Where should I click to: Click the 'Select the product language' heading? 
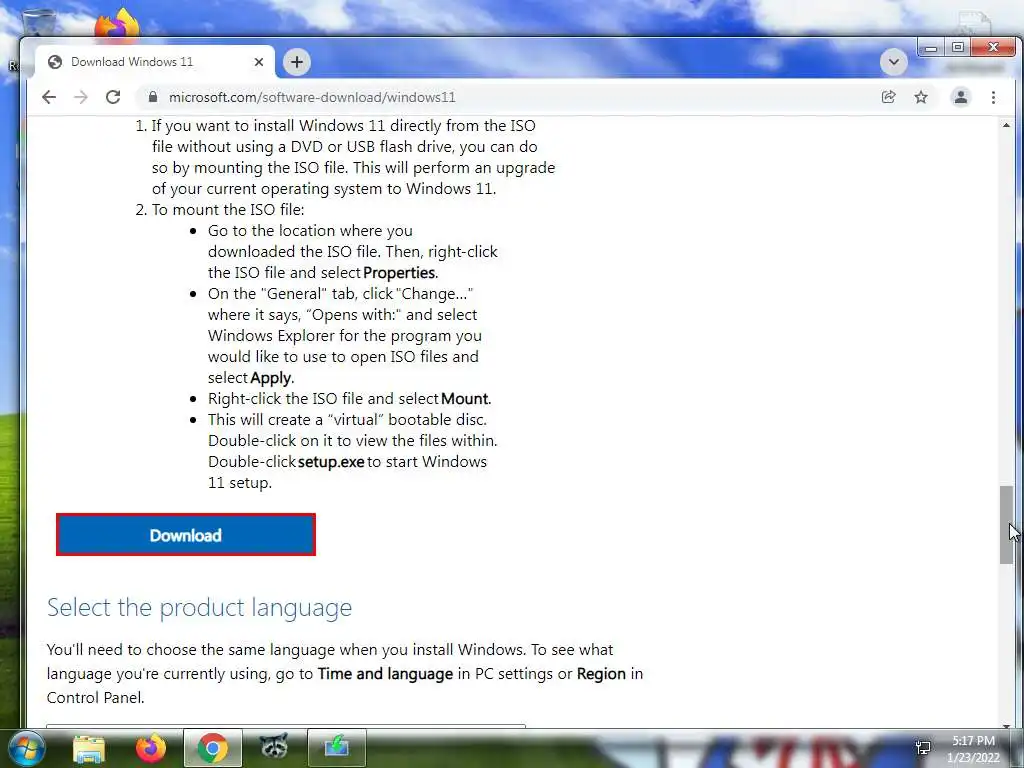coord(199,607)
